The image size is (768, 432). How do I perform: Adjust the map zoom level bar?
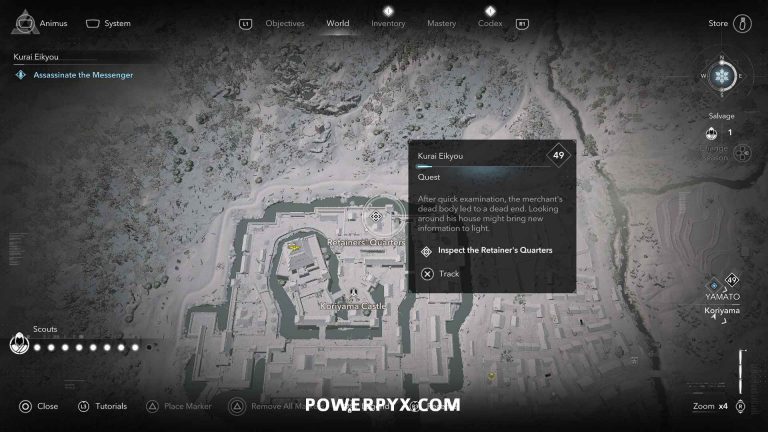coord(742,371)
